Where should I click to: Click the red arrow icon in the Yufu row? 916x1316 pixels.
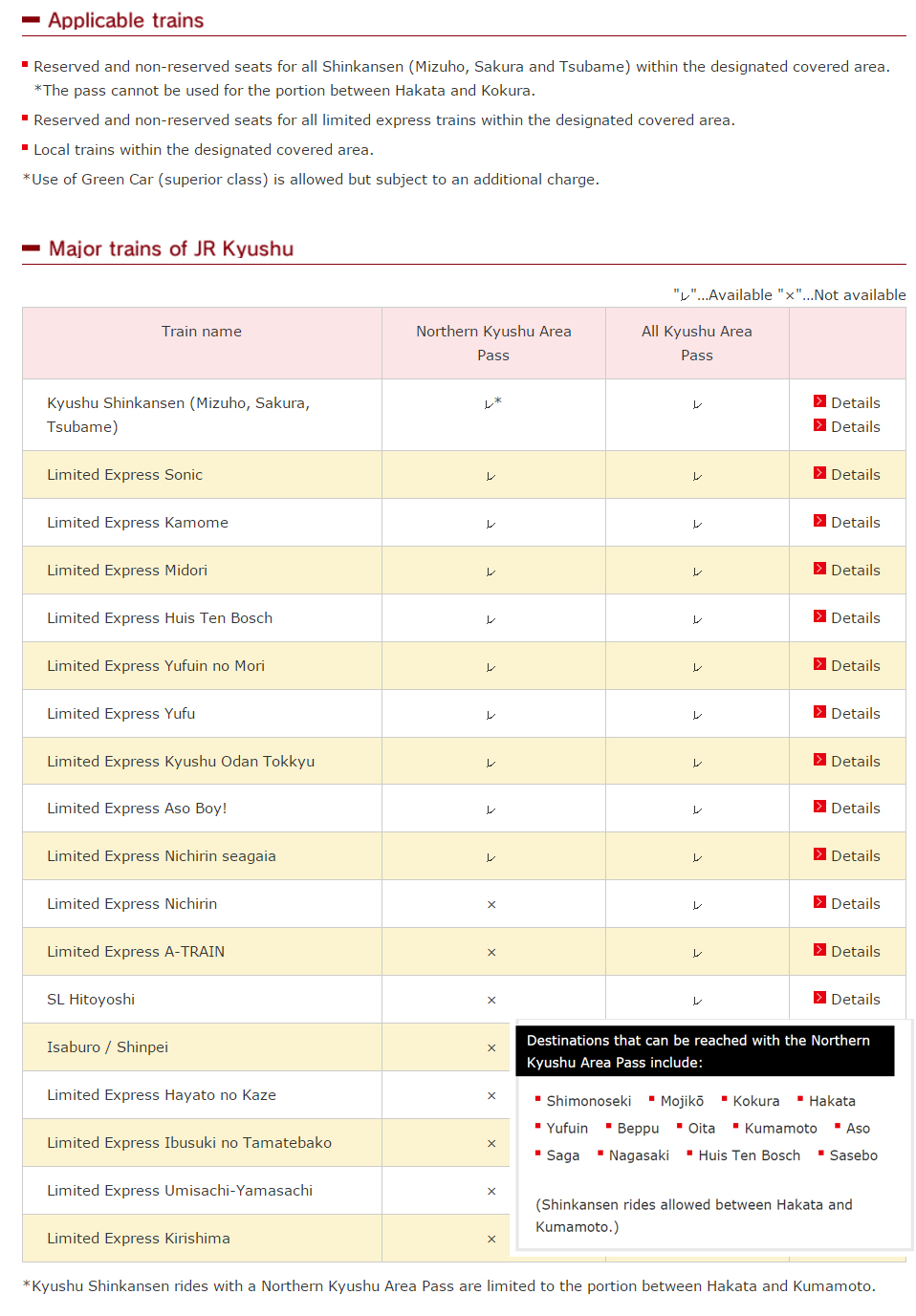pos(819,712)
